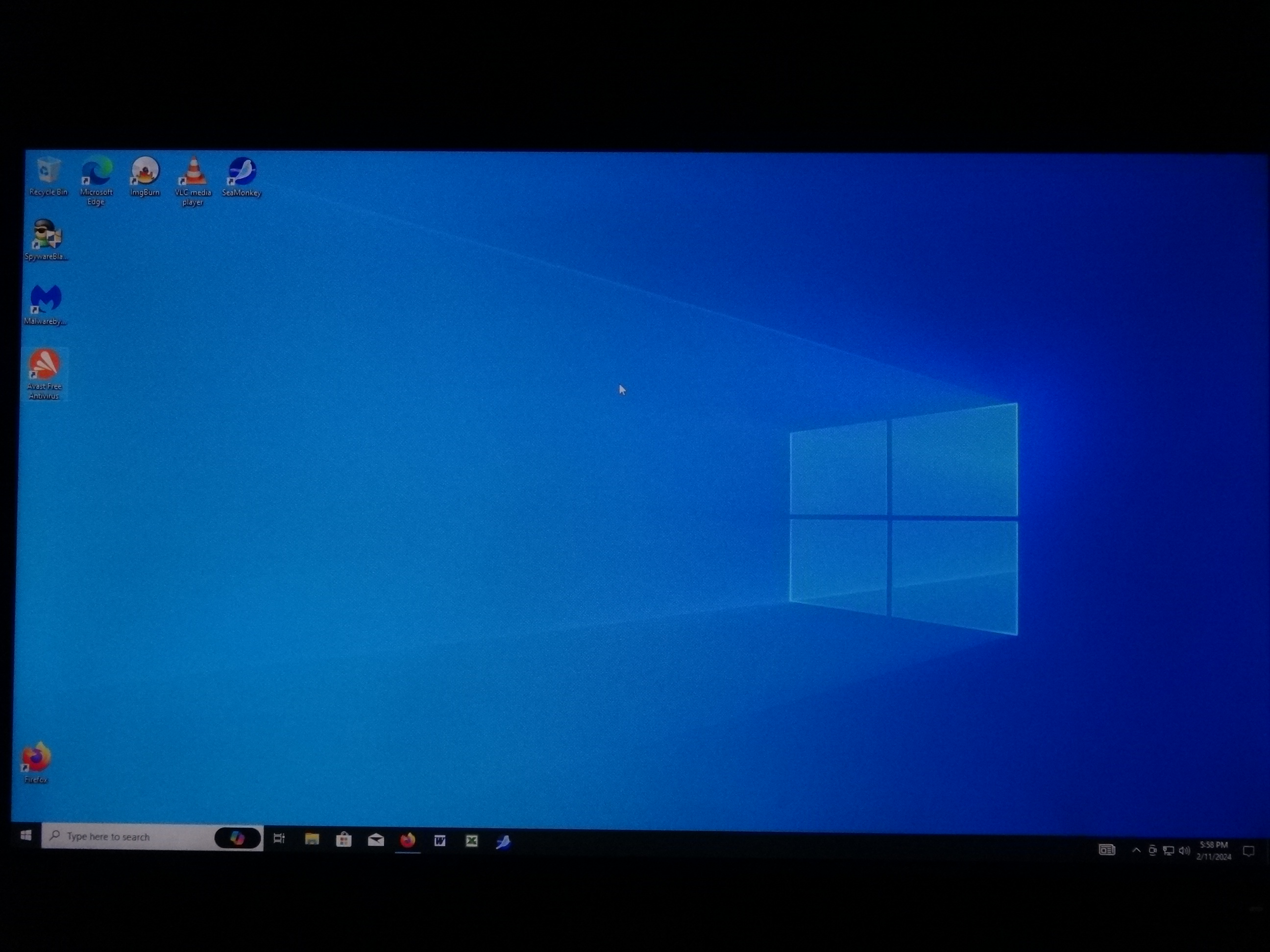Image resolution: width=1270 pixels, height=952 pixels.
Task: Open the Action Center notifications icon
Action: coord(1248,851)
